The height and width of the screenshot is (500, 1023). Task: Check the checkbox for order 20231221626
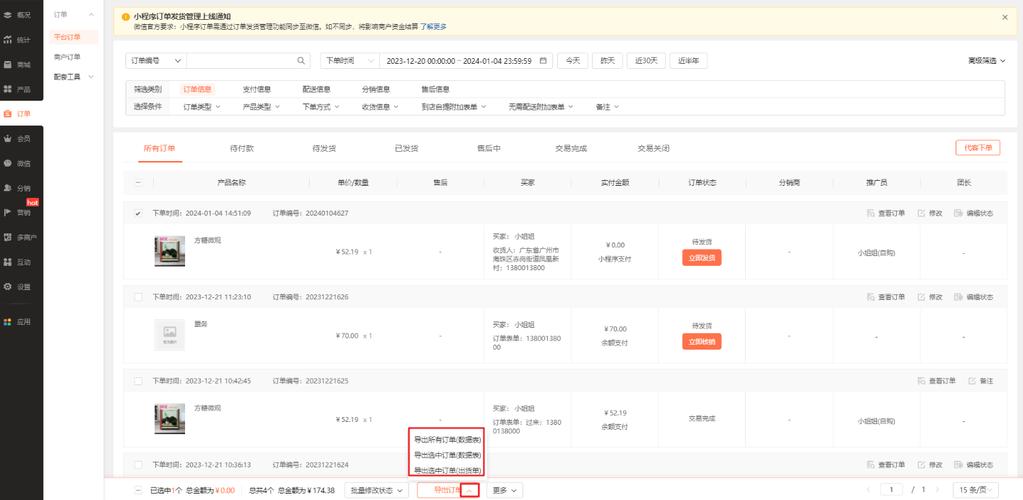(138, 297)
